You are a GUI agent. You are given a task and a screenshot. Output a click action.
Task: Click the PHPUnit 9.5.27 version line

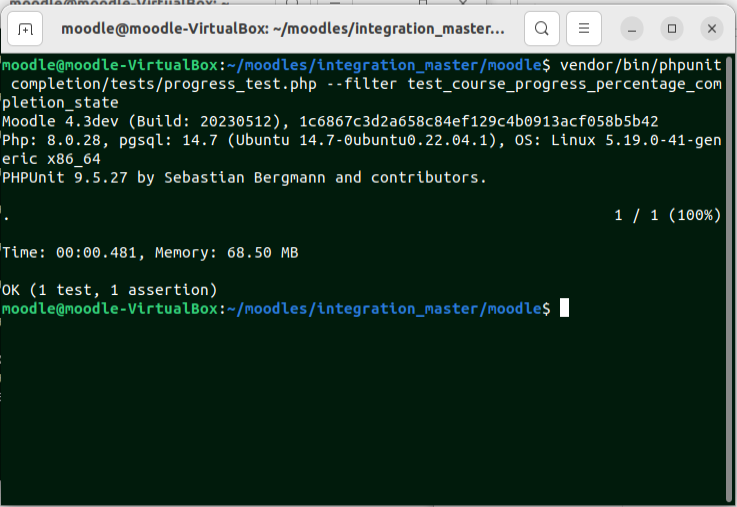[244, 178]
